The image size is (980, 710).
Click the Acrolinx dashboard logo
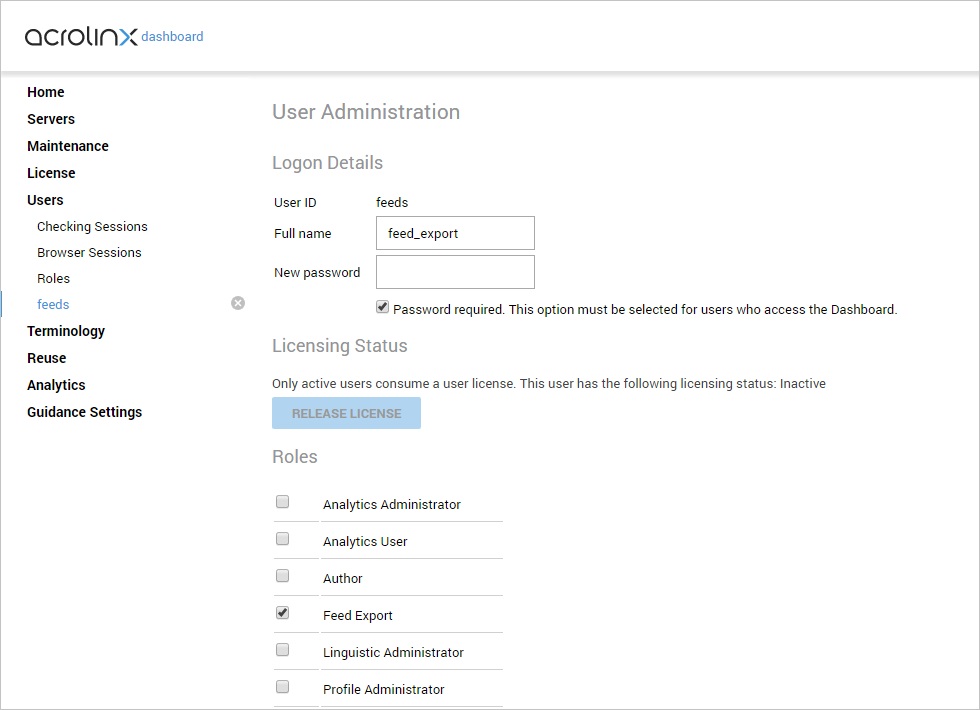114,36
